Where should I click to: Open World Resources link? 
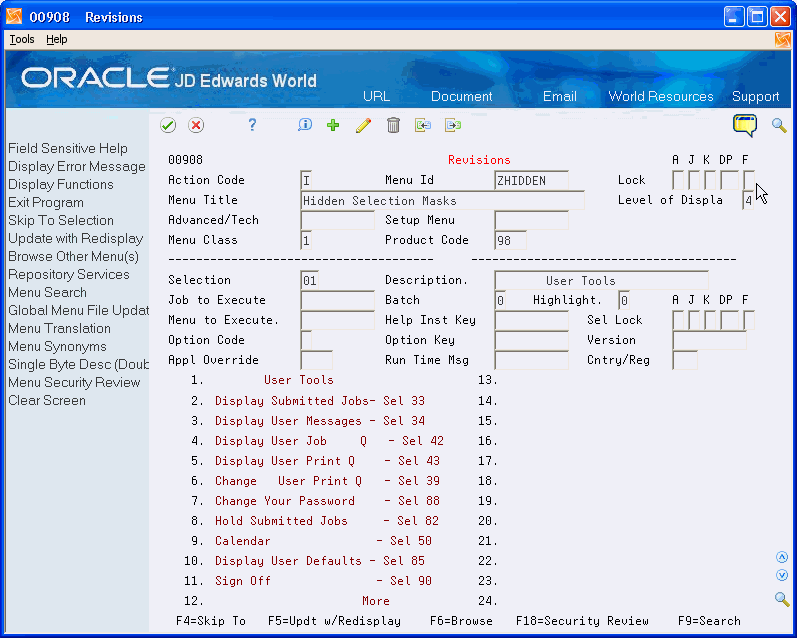click(661, 96)
